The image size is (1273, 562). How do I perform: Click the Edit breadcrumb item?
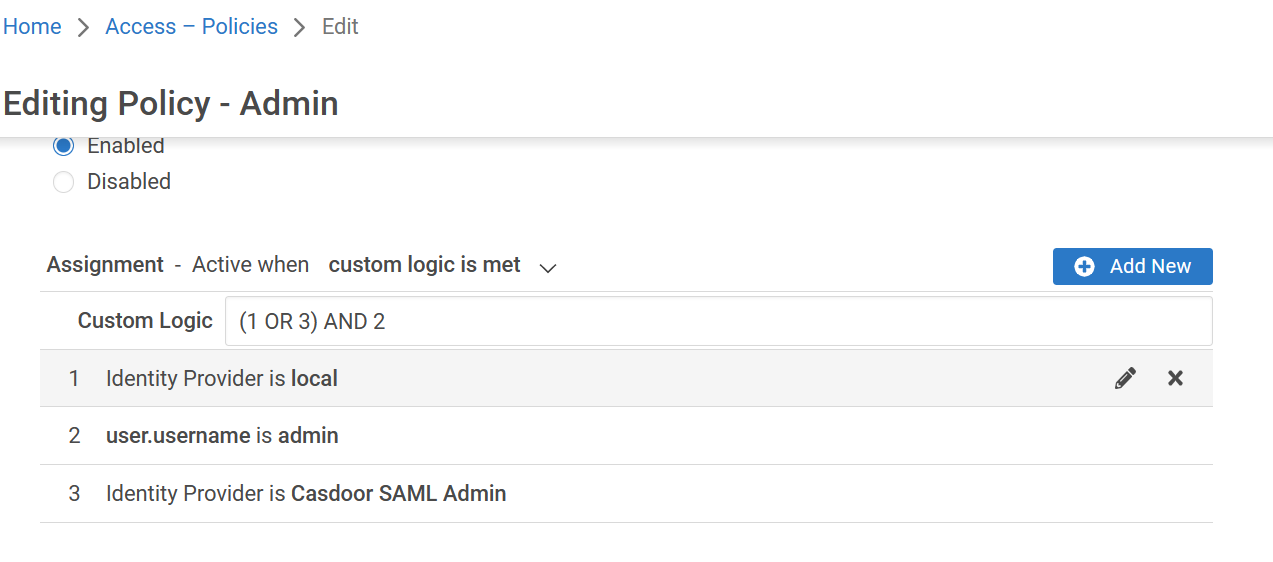pos(340,27)
